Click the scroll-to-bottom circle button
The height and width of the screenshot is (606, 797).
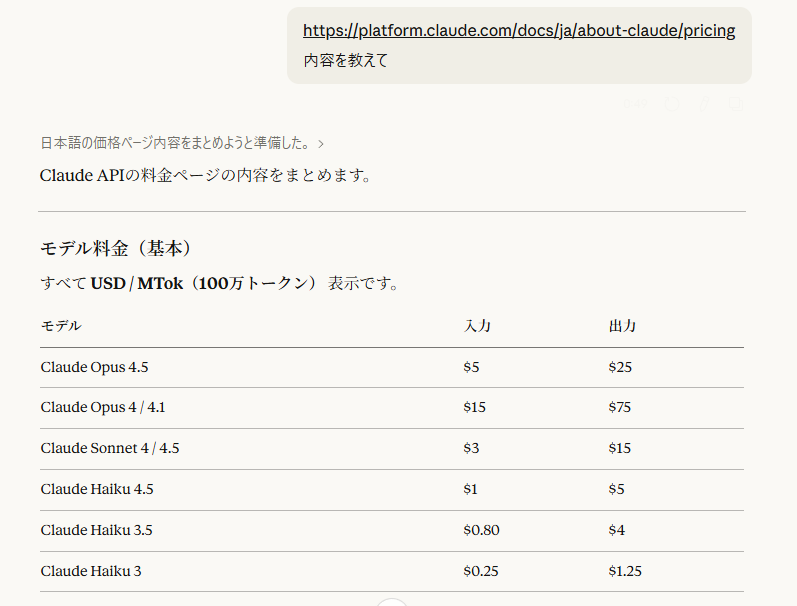(392, 603)
